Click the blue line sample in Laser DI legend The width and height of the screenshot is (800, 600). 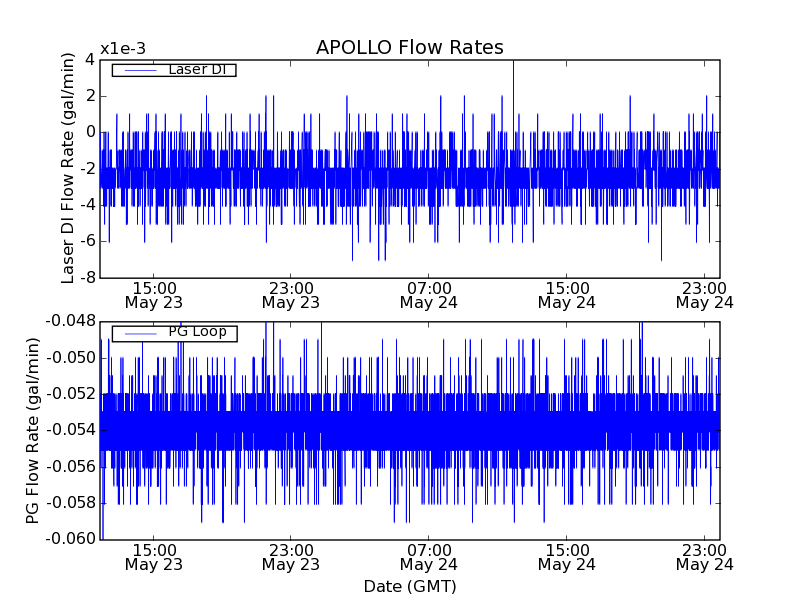click(139, 70)
